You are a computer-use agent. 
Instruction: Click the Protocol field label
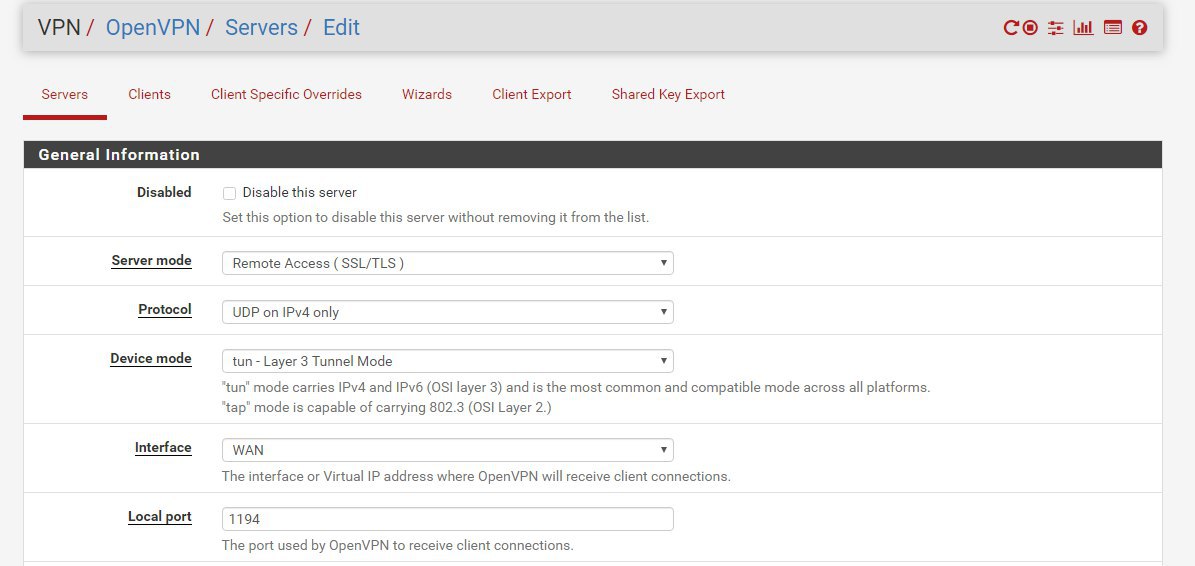click(x=165, y=309)
